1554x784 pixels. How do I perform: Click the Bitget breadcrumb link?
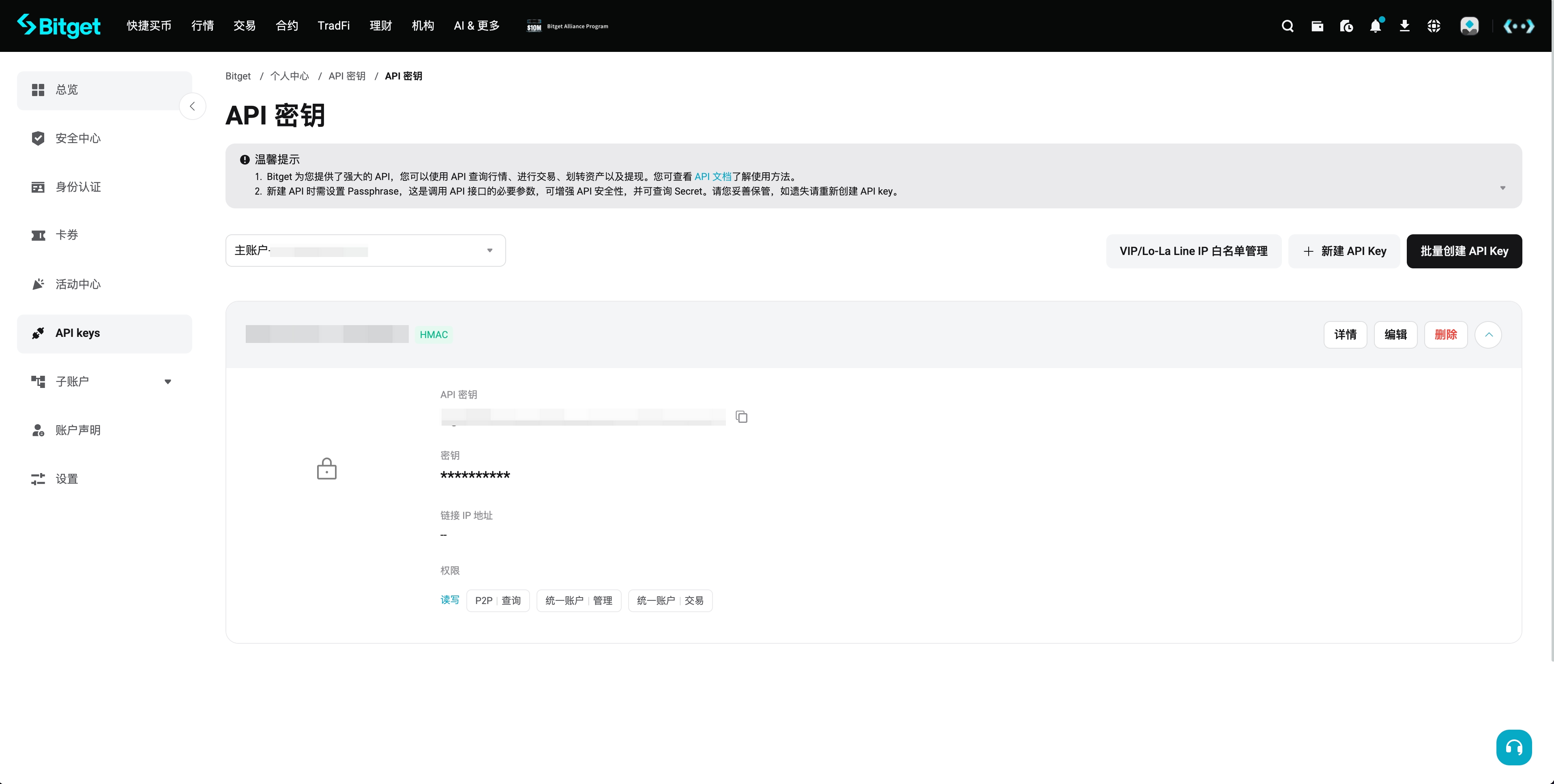(x=238, y=76)
